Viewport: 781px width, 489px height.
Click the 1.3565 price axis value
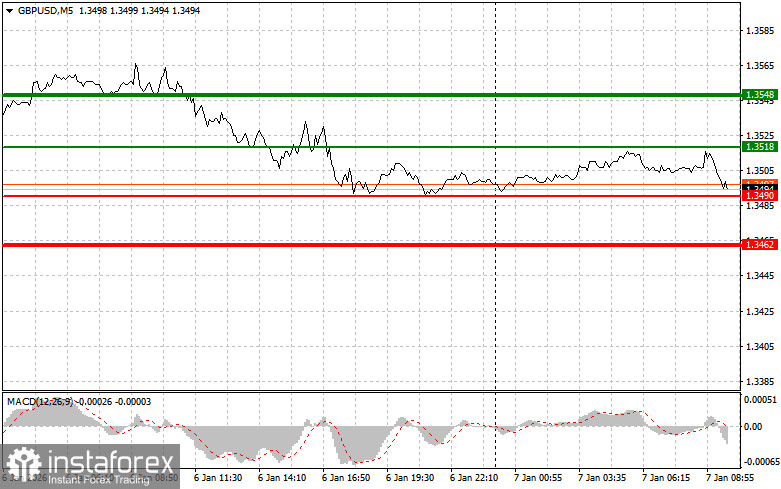tap(760, 66)
